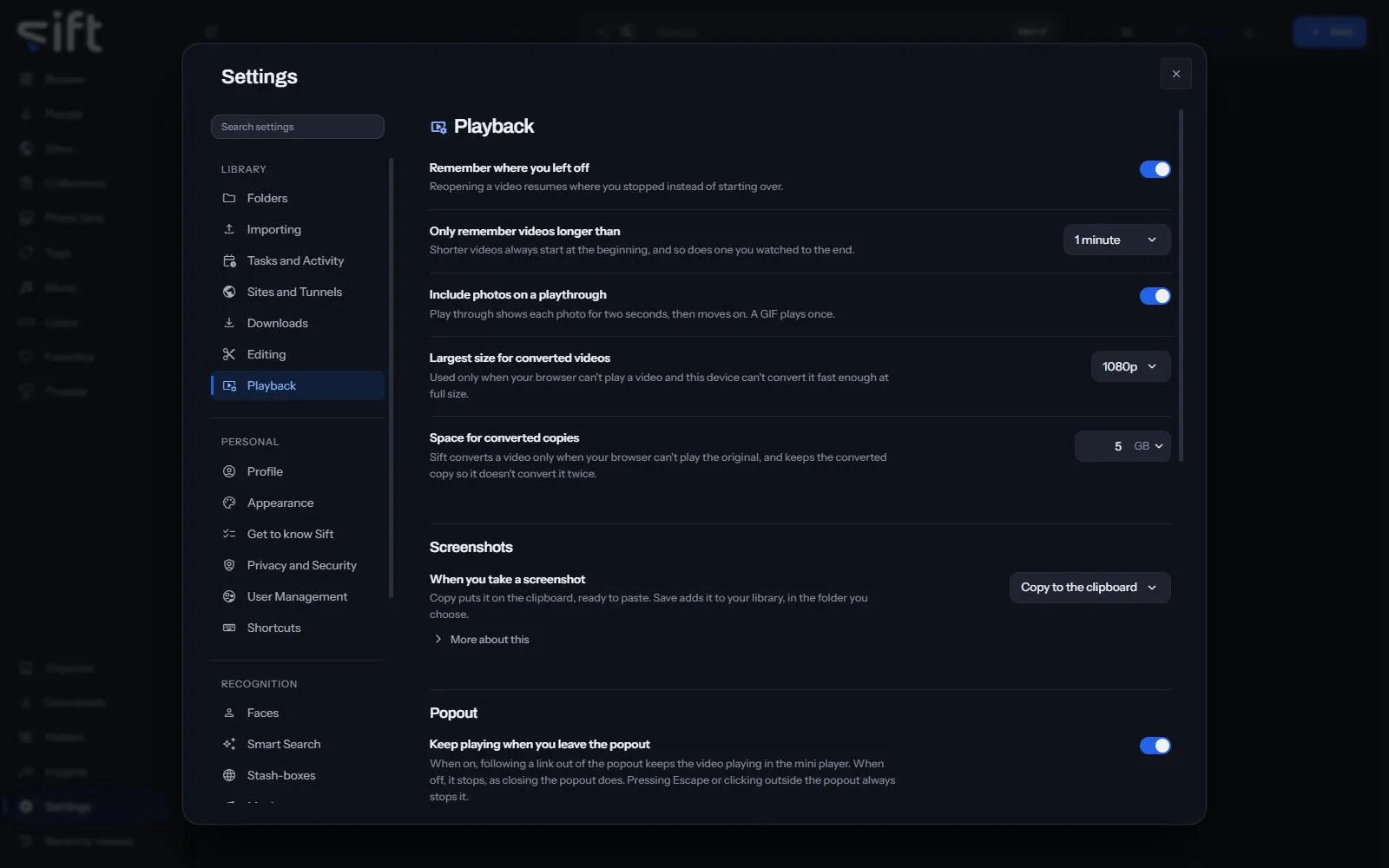This screenshot has height=868, width=1389.
Task: Select the Playback settings page
Action: tap(297, 385)
